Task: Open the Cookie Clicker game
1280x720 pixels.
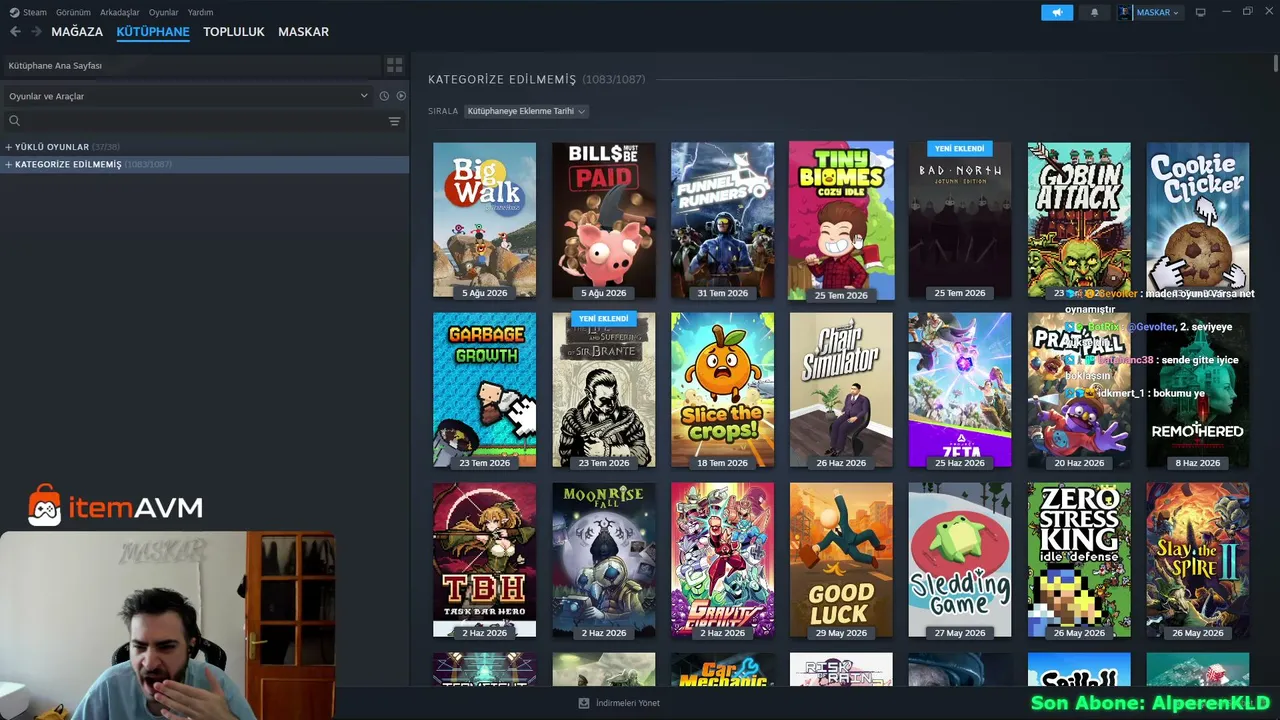Action: pos(1198,220)
